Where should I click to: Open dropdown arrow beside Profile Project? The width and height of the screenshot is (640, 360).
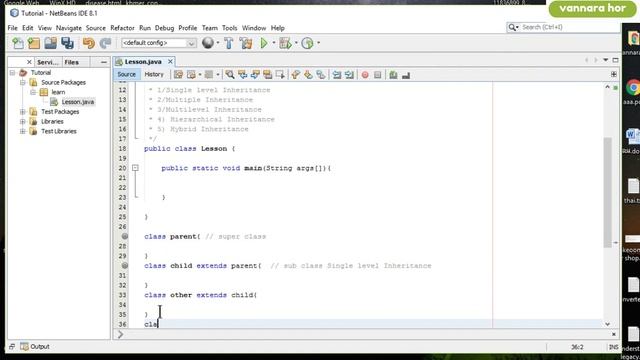318,42
